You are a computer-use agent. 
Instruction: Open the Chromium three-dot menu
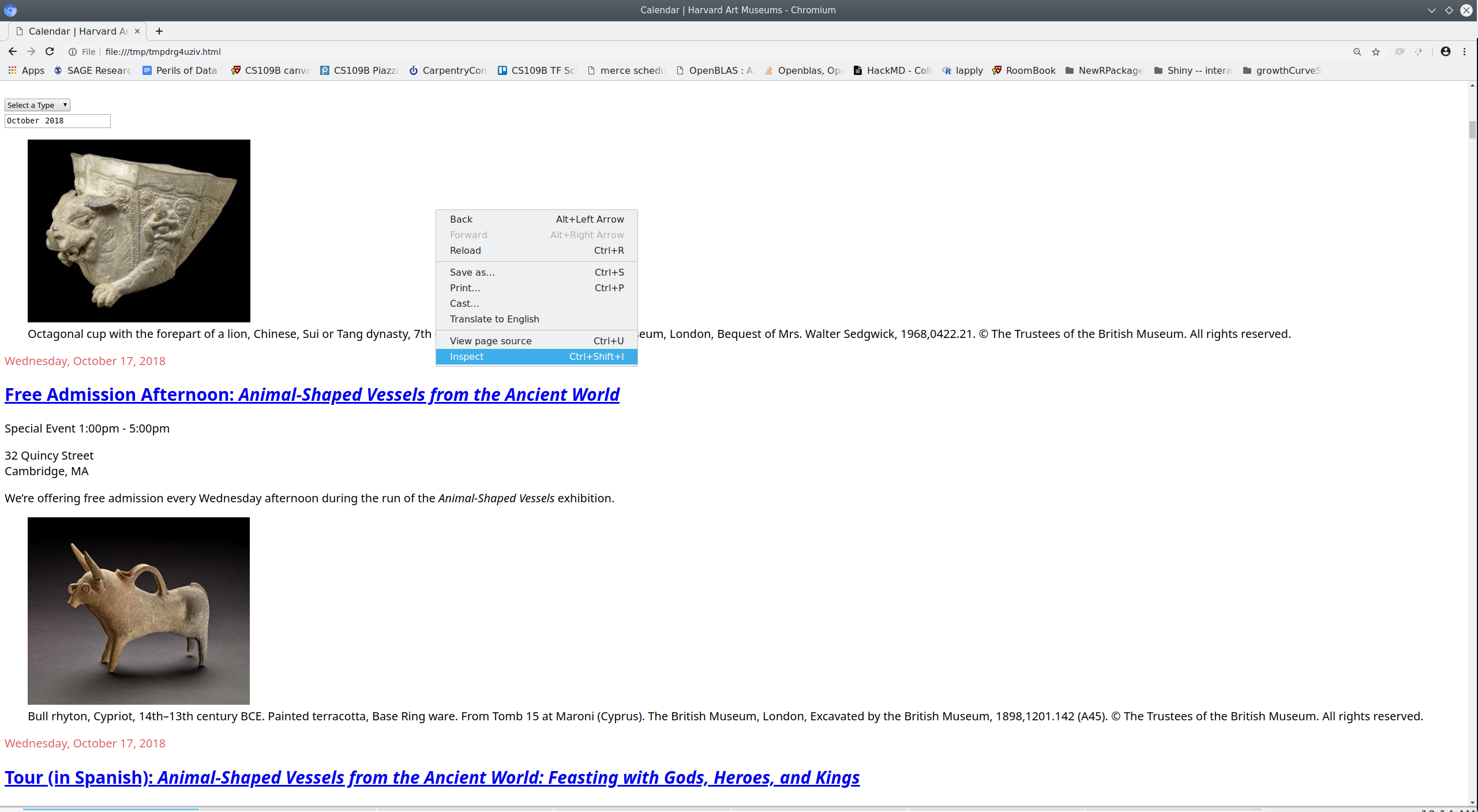[x=1464, y=51]
